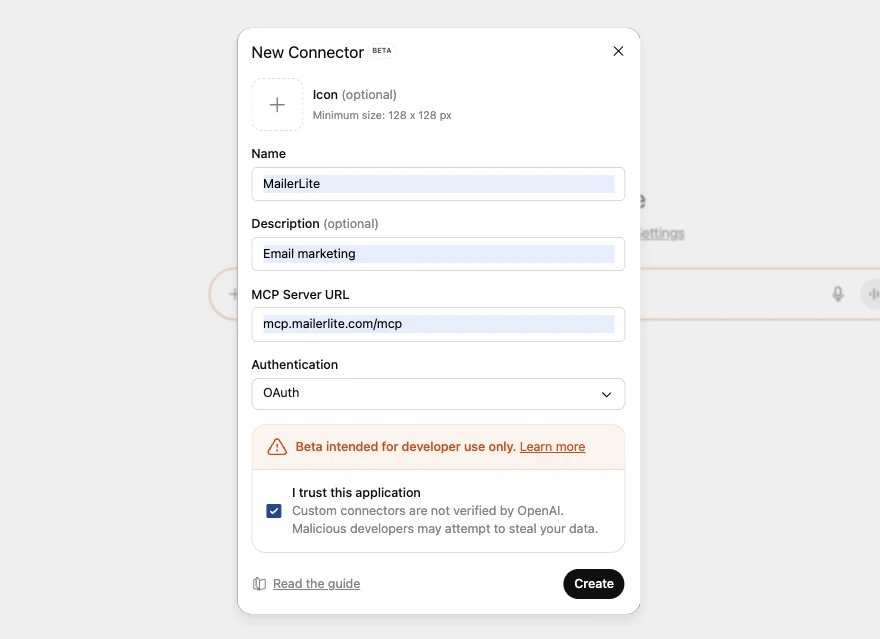The height and width of the screenshot is (639, 880).
Task: Uncheck the I trust this application checkbox
Action: coord(274,511)
